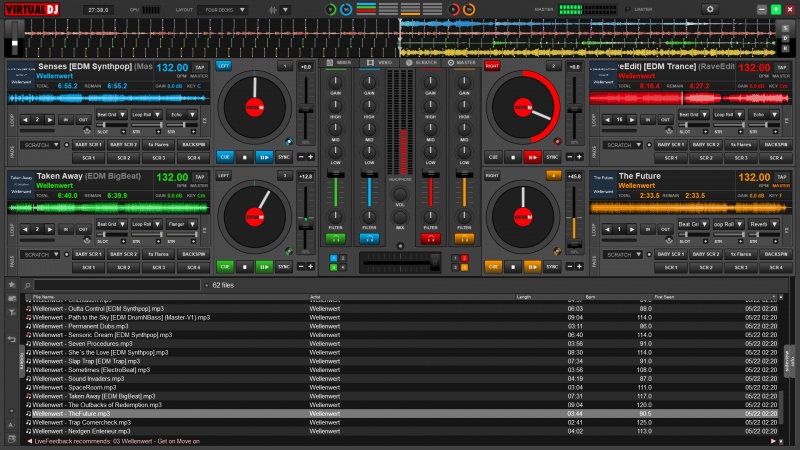Click the search magnifier icon

pyautogui.click(x=28, y=285)
